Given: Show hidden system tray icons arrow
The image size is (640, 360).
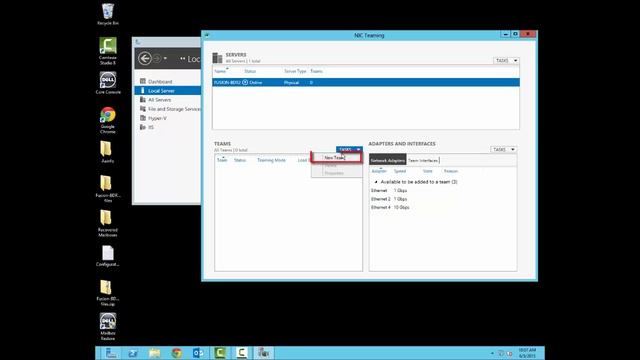Looking at the screenshot, I should point(492,353).
